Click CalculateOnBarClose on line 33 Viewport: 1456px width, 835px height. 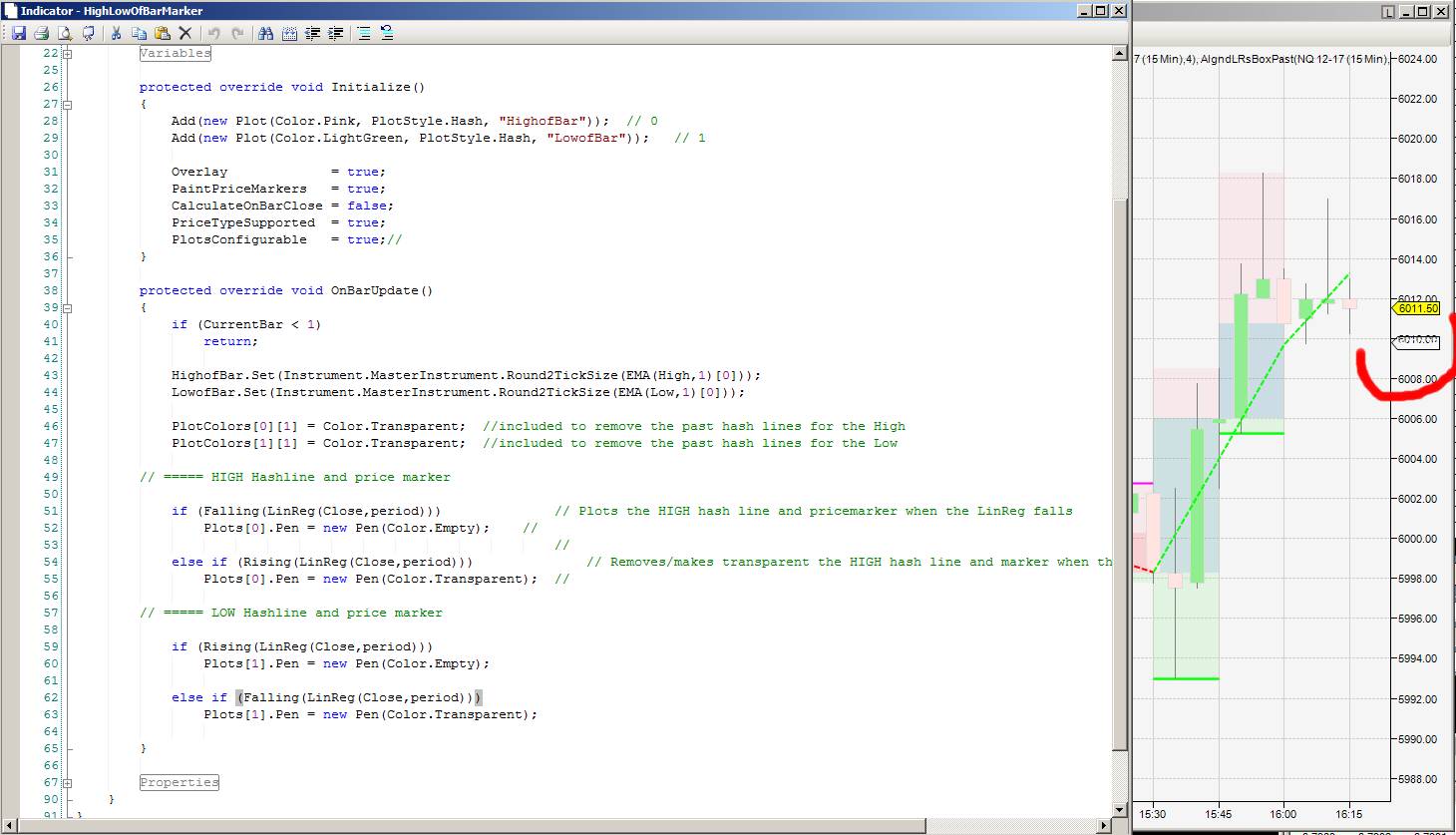[247, 206]
